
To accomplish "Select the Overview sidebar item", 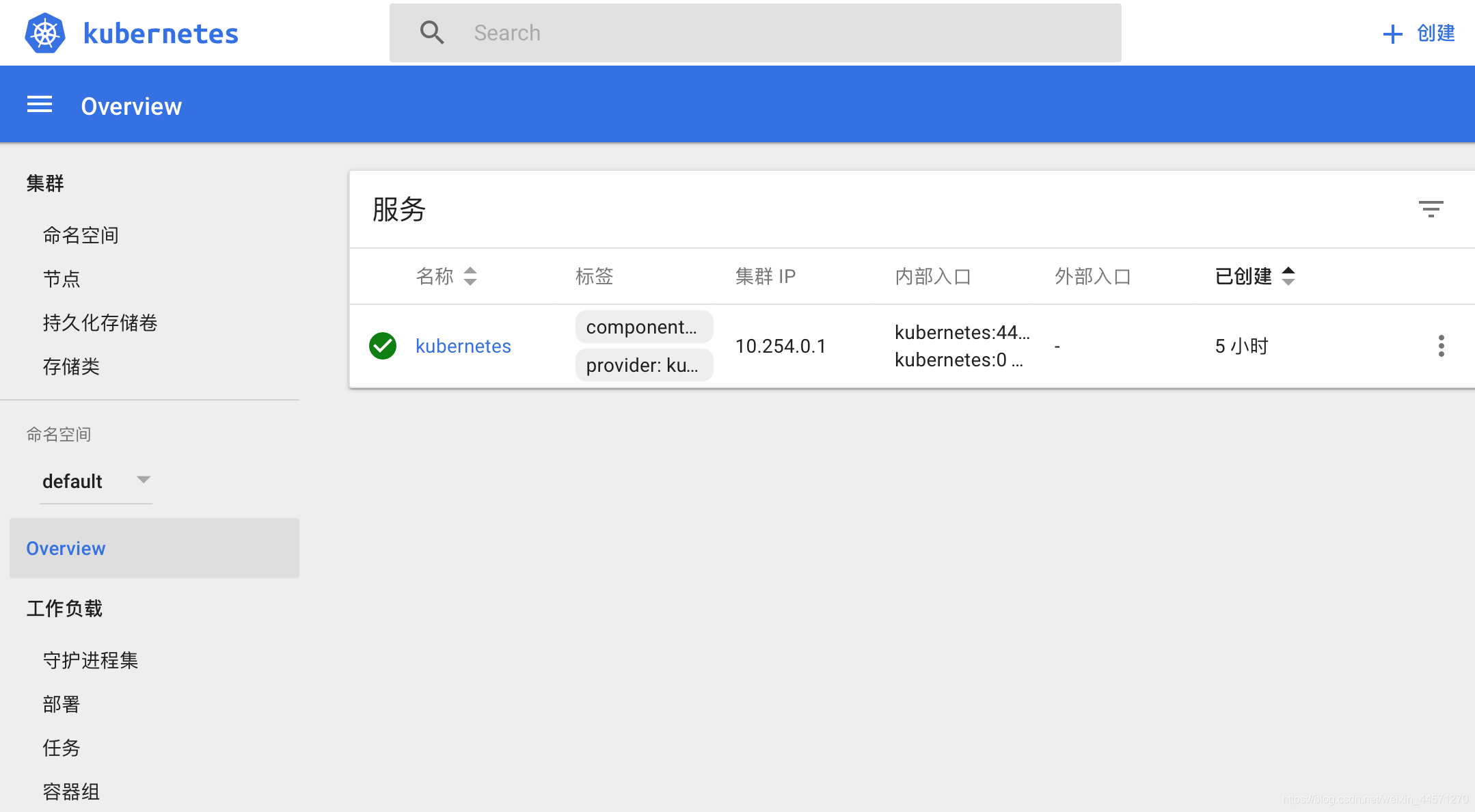I will (x=154, y=548).
